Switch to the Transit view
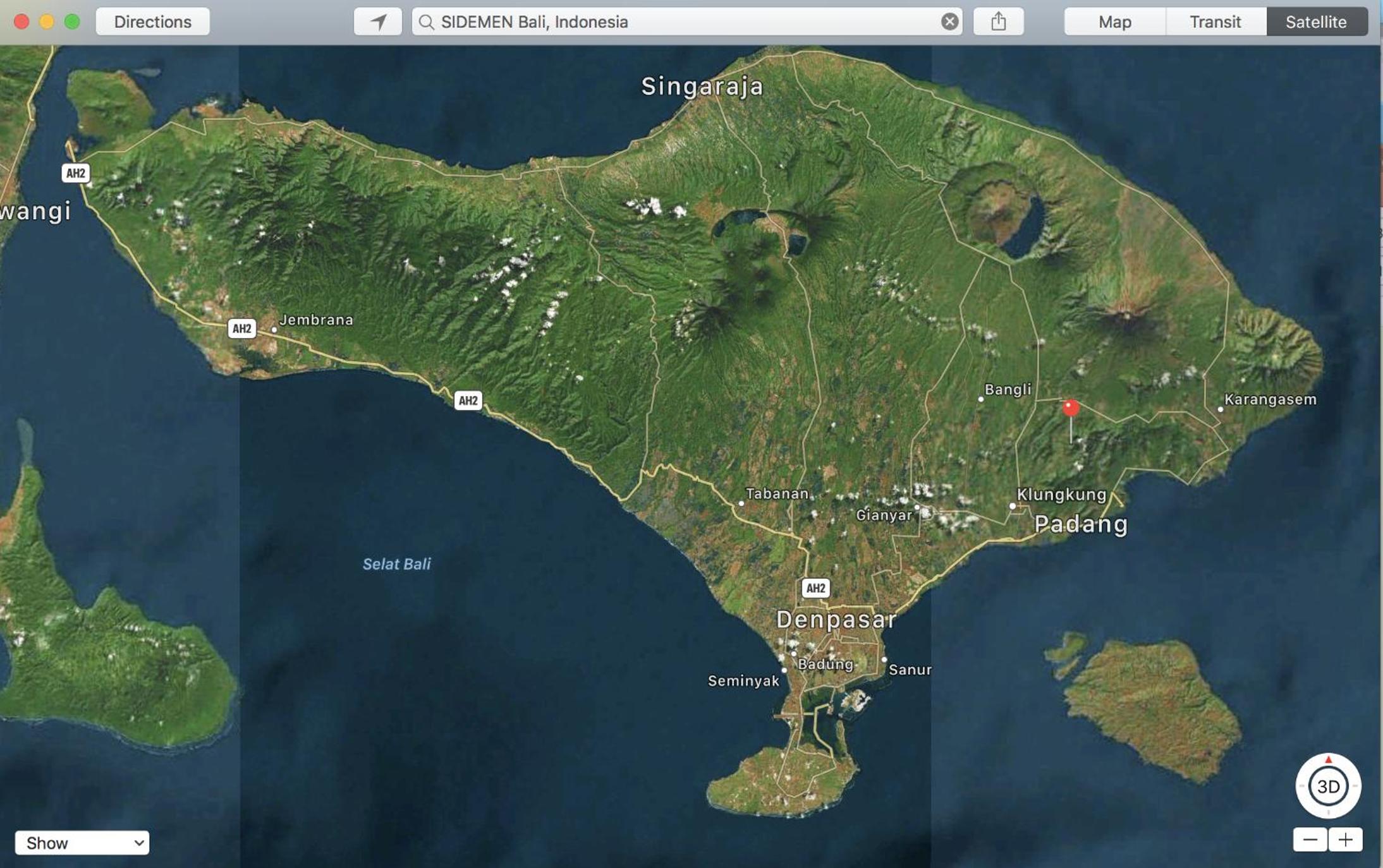This screenshot has height=868, width=1383. coord(1215,21)
